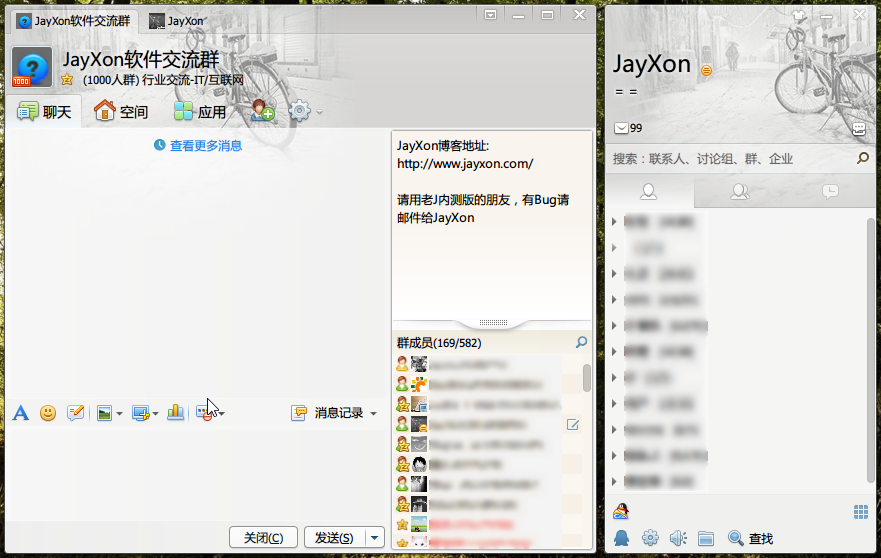Viewport: 881px width, 558px height.
Task: Switch to the JayXon软件交流群 chat tab
Action: tap(74, 21)
